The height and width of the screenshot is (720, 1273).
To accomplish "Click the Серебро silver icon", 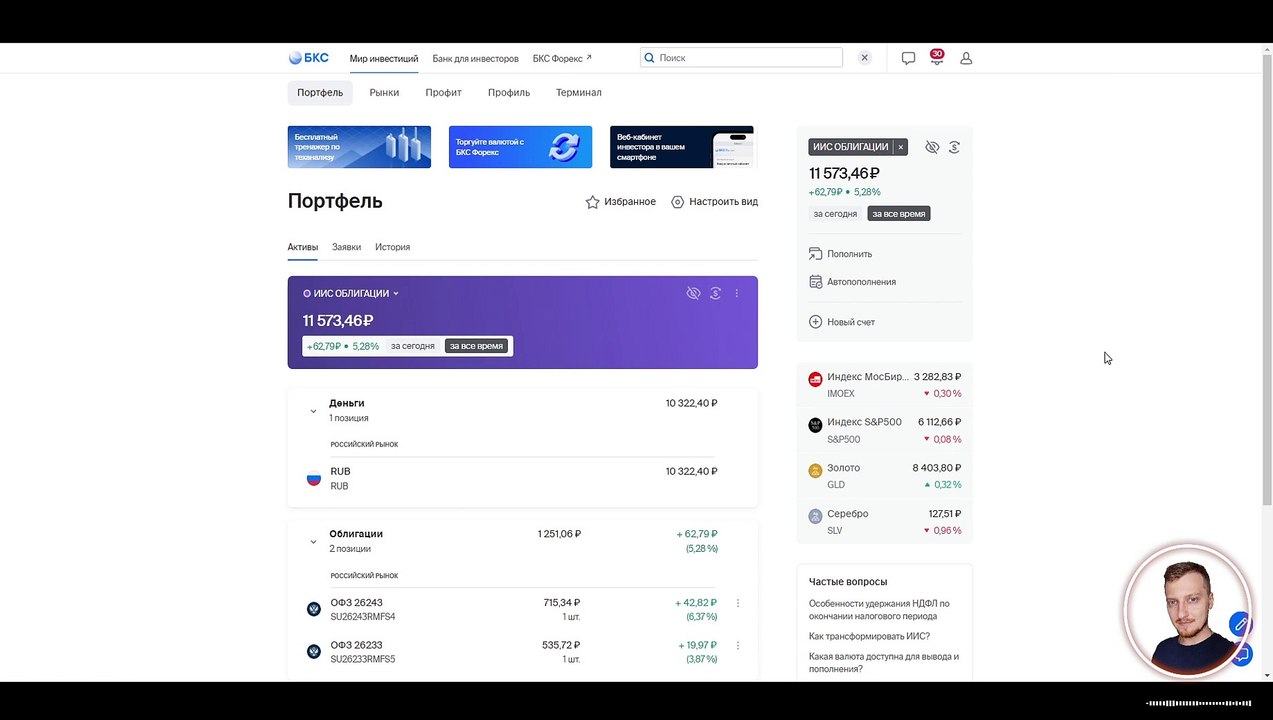I will pyautogui.click(x=815, y=516).
